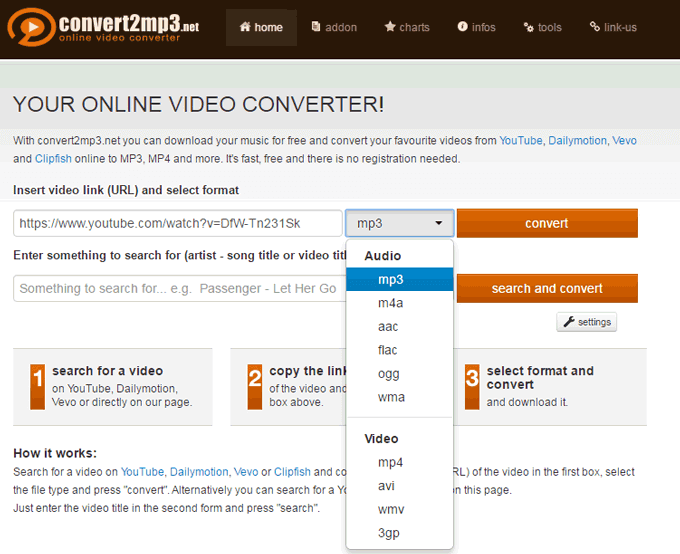This screenshot has height=554, width=680.
Task: Select mp4 video format
Action: (x=399, y=462)
